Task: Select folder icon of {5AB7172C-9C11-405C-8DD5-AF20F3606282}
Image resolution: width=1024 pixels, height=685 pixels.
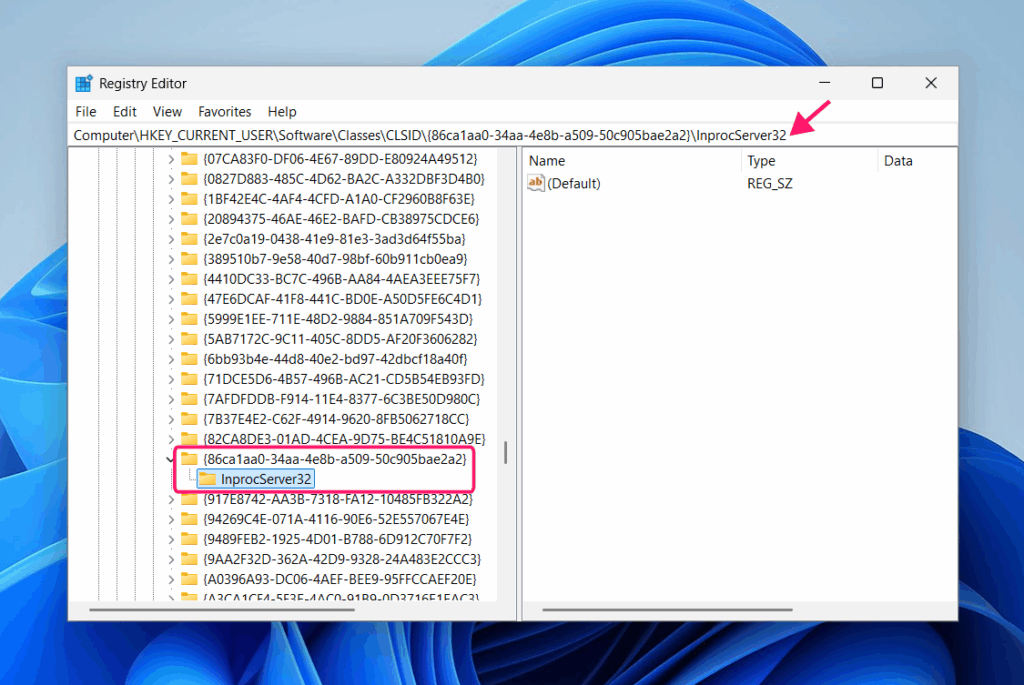Action: [x=189, y=339]
